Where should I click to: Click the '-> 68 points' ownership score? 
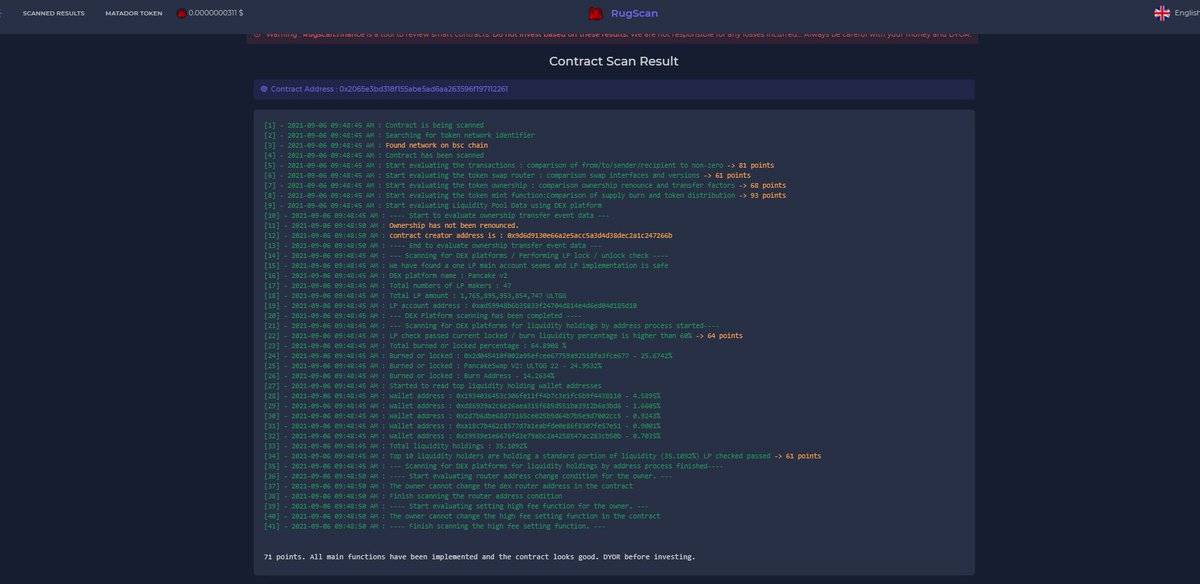[761, 185]
